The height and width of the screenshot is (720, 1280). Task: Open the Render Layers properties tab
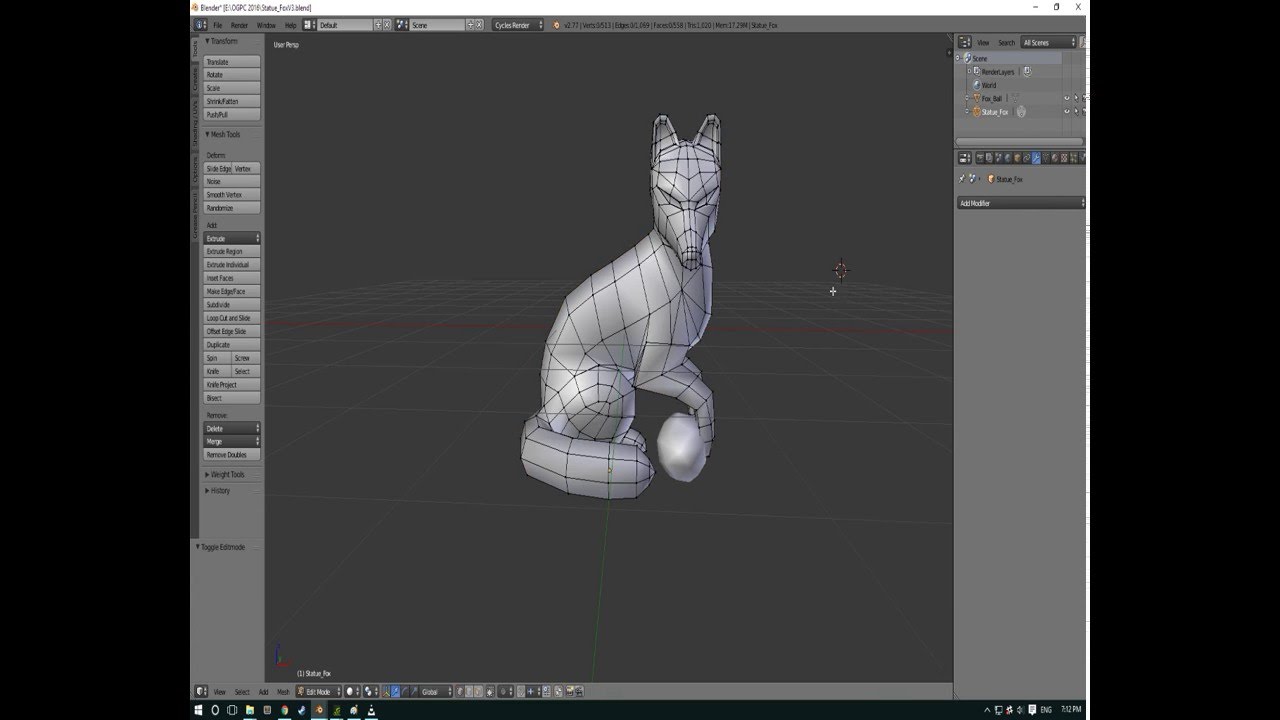point(989,158)
